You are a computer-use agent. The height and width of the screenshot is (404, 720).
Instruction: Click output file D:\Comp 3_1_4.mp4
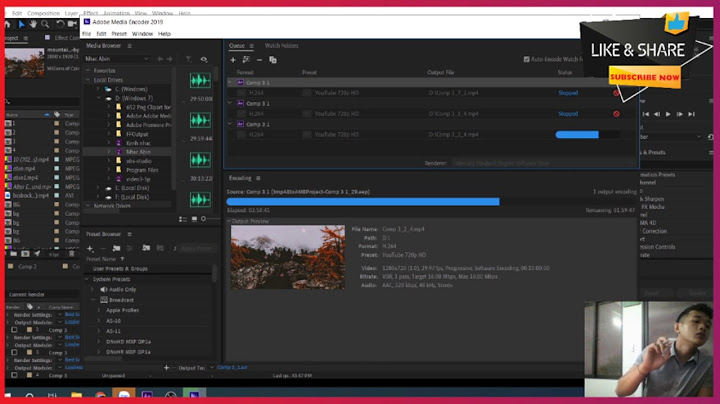point(453,114)
